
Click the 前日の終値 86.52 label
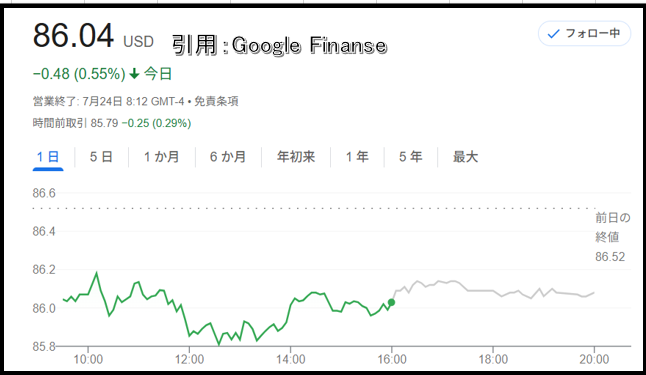612,237
